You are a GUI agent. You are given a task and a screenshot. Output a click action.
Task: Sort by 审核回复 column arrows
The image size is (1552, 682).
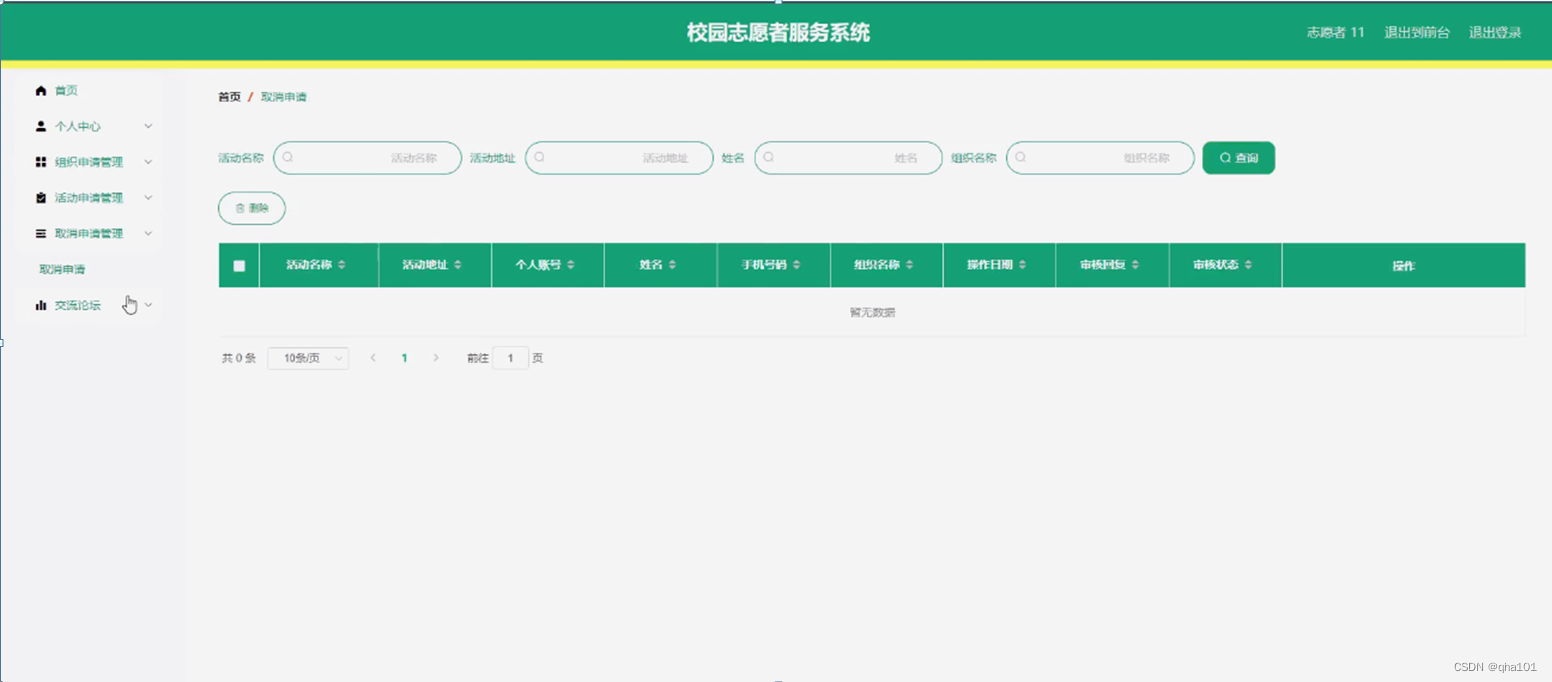point(1136,265)
